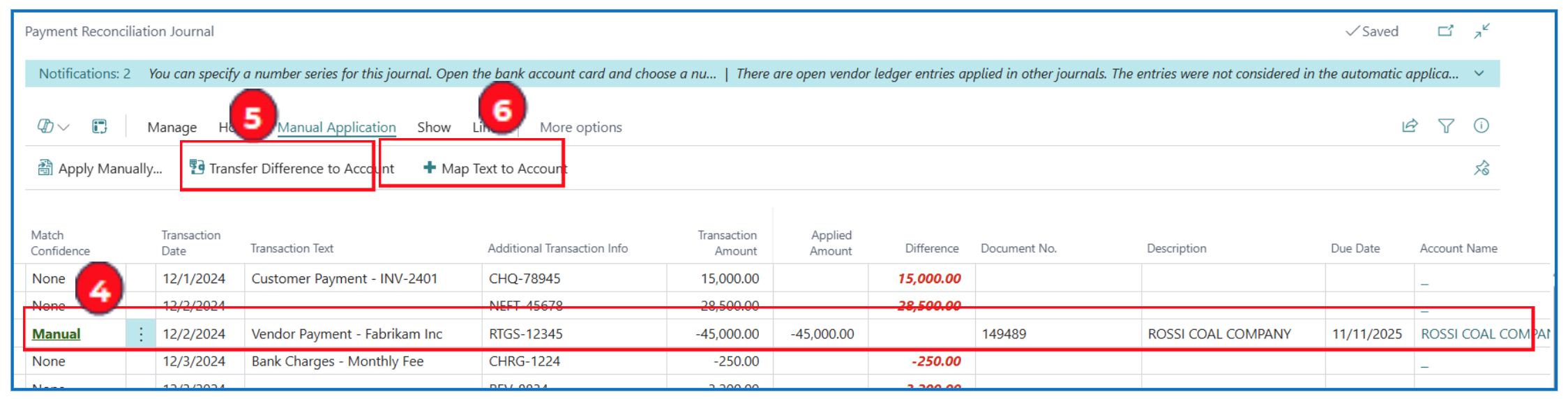Open the Manual match confidence link
The width and height of the screenshot is (1568, 399).
56,334
